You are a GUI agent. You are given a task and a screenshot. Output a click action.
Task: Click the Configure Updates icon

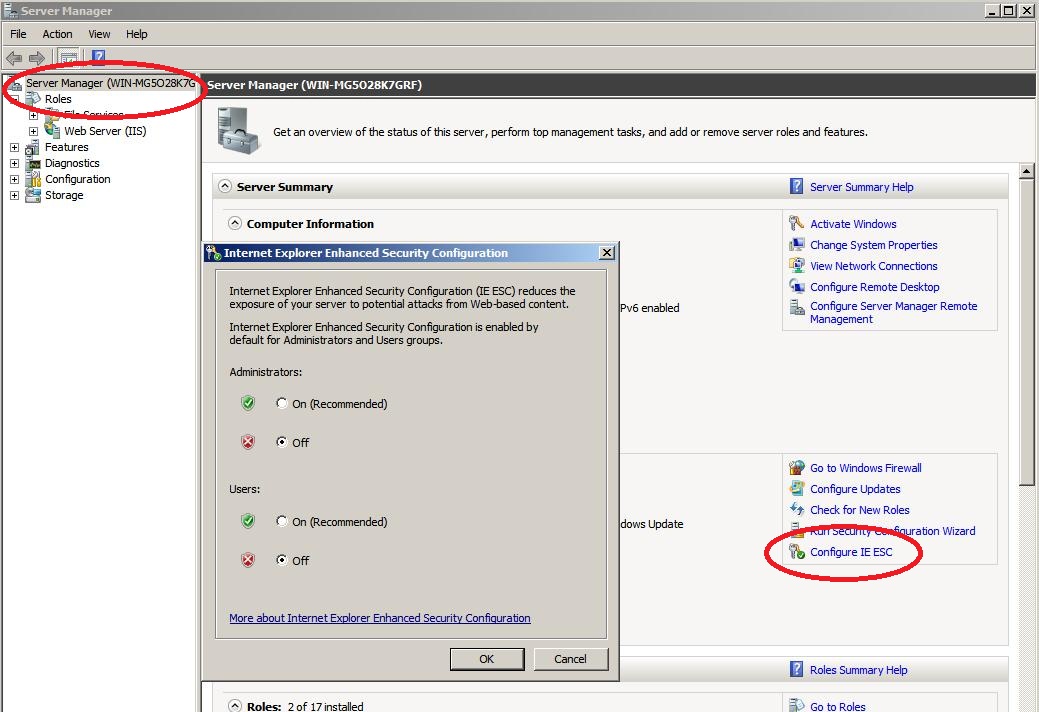(796, 488)
